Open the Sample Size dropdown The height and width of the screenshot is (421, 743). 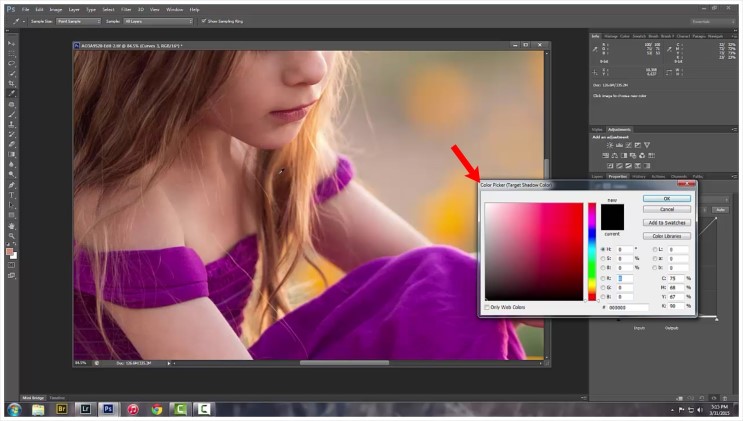pyautogui.click(x=78, y=20)
